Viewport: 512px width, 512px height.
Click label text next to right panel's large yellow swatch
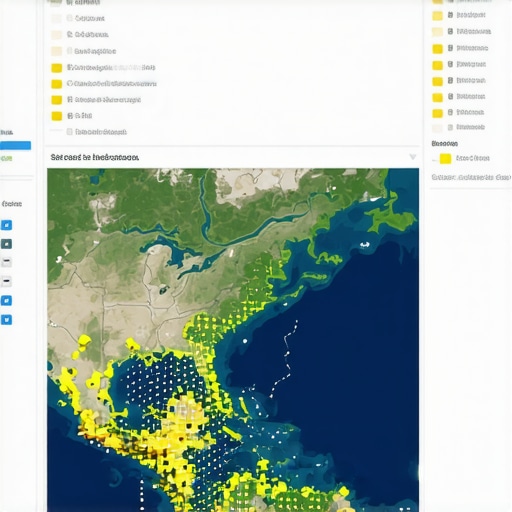(473, 158)
